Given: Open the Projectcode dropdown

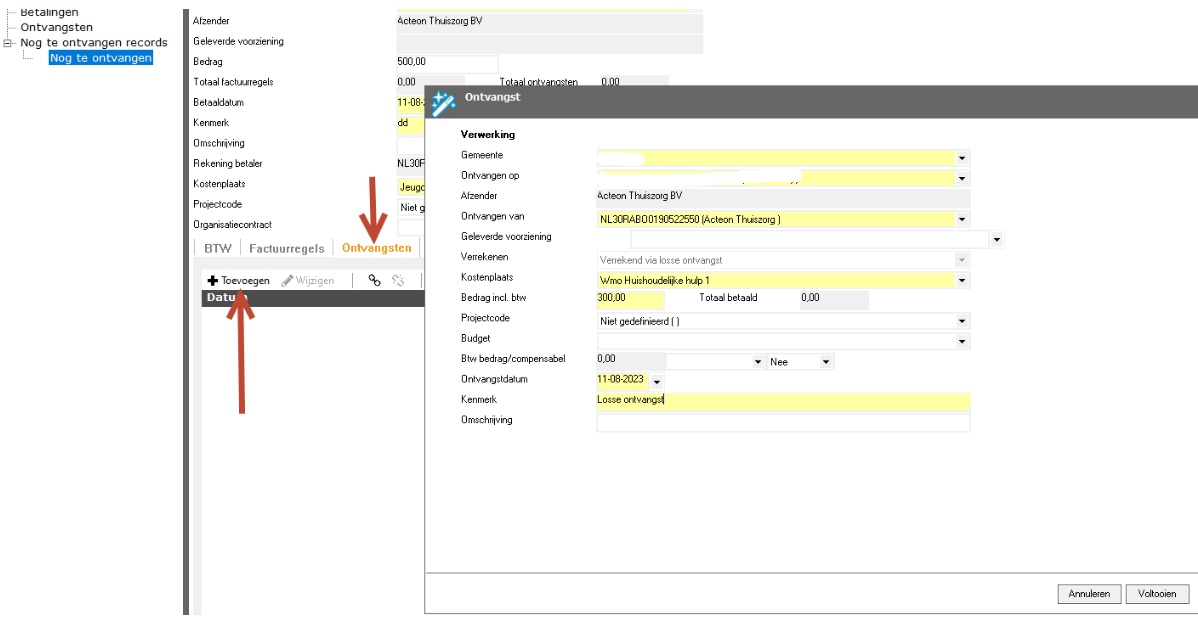Looking at the screenshot, I should point(962,321).
